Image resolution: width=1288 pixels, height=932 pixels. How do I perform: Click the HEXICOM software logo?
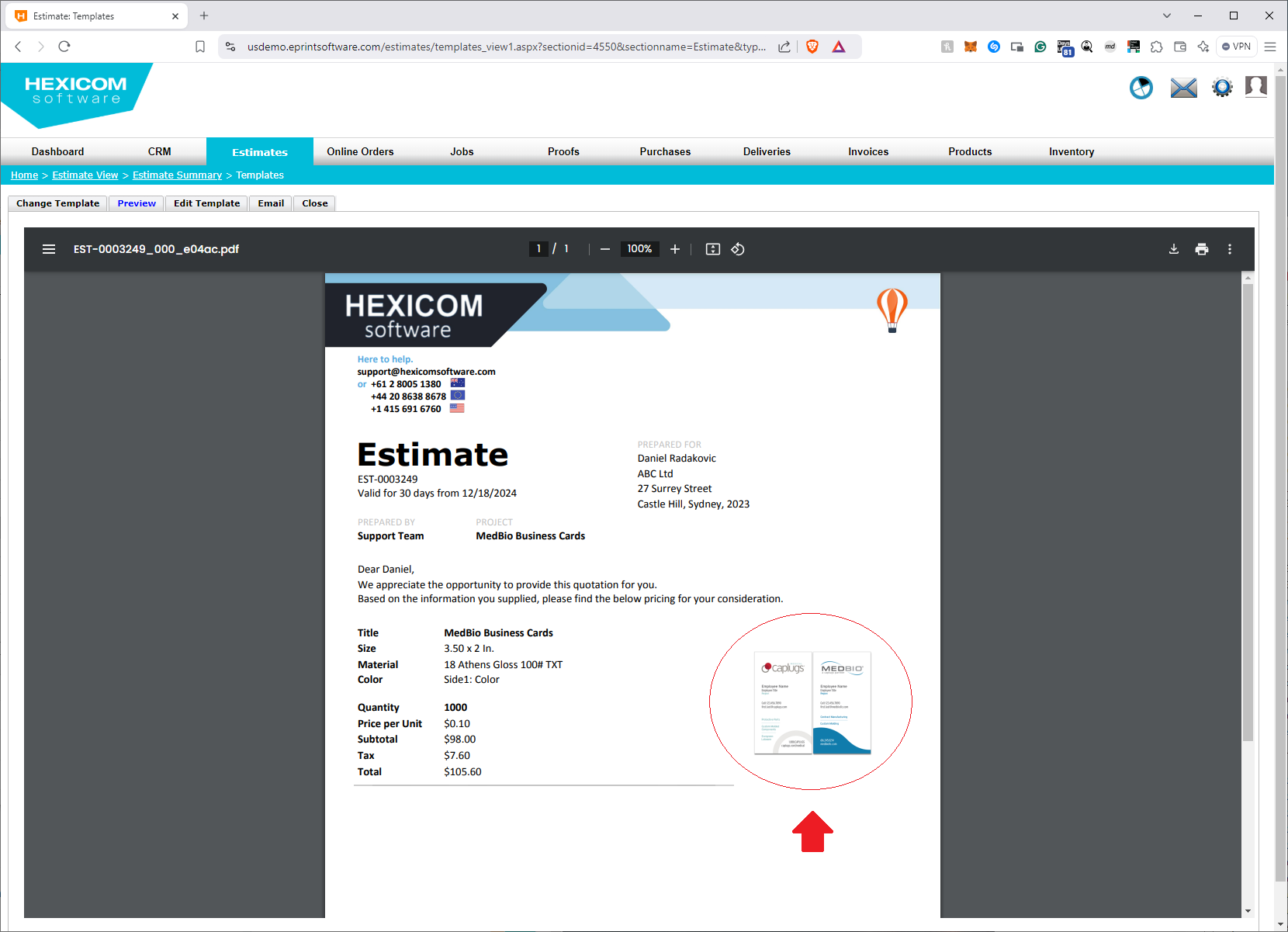click(76, 93)
